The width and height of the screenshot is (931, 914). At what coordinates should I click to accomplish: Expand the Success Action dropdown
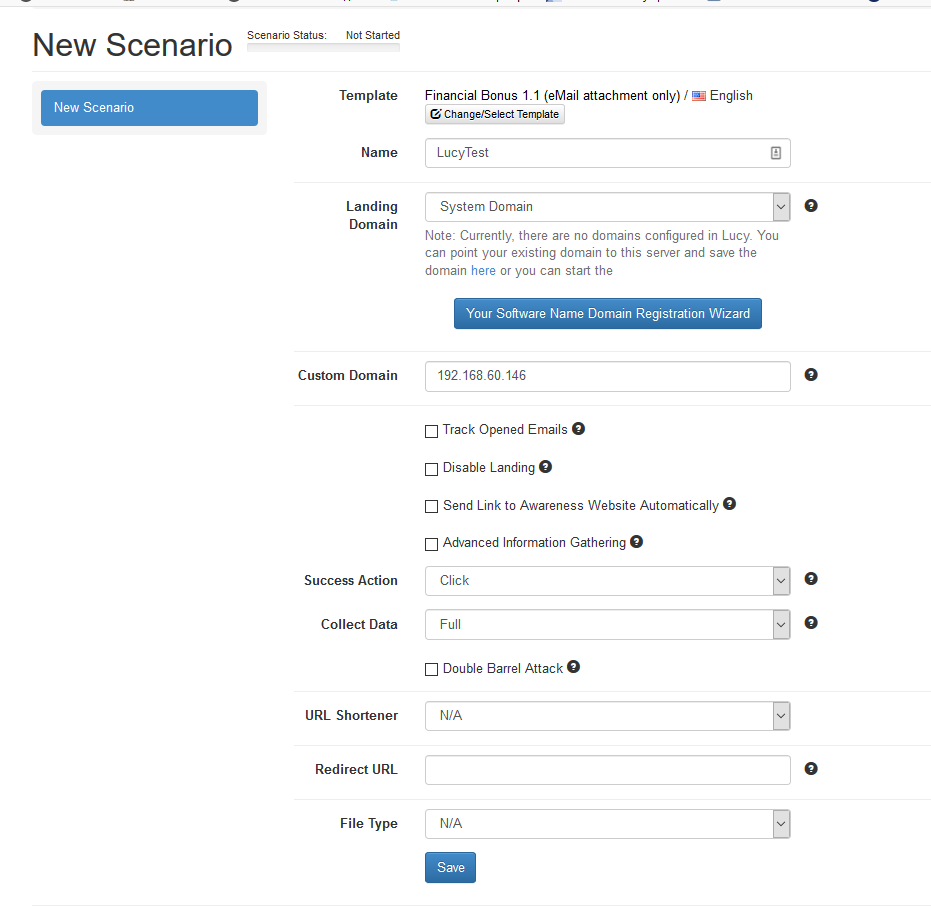(x=607, y=581)
